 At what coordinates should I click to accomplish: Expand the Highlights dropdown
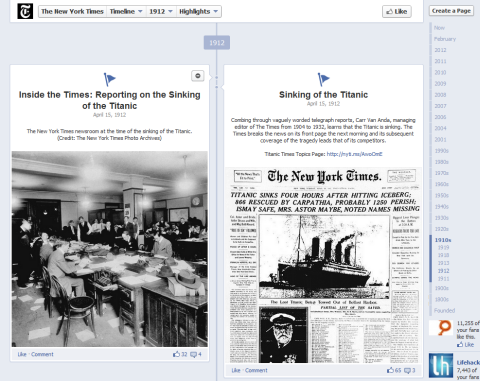pyautogui.click(x=198, y=12)
